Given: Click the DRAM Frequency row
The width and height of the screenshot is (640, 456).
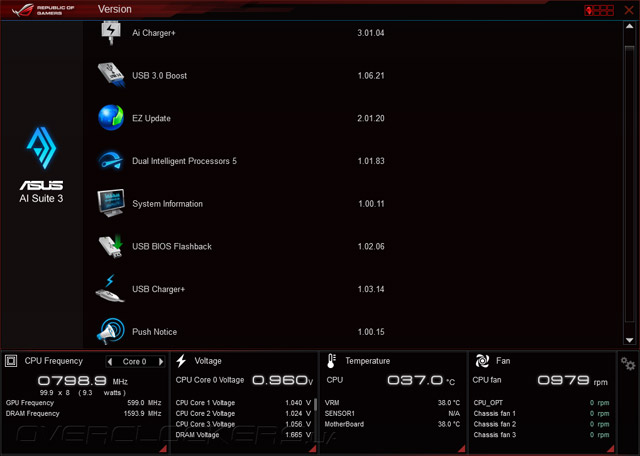Looking at the screenshot, I should (x=84, y=414).
